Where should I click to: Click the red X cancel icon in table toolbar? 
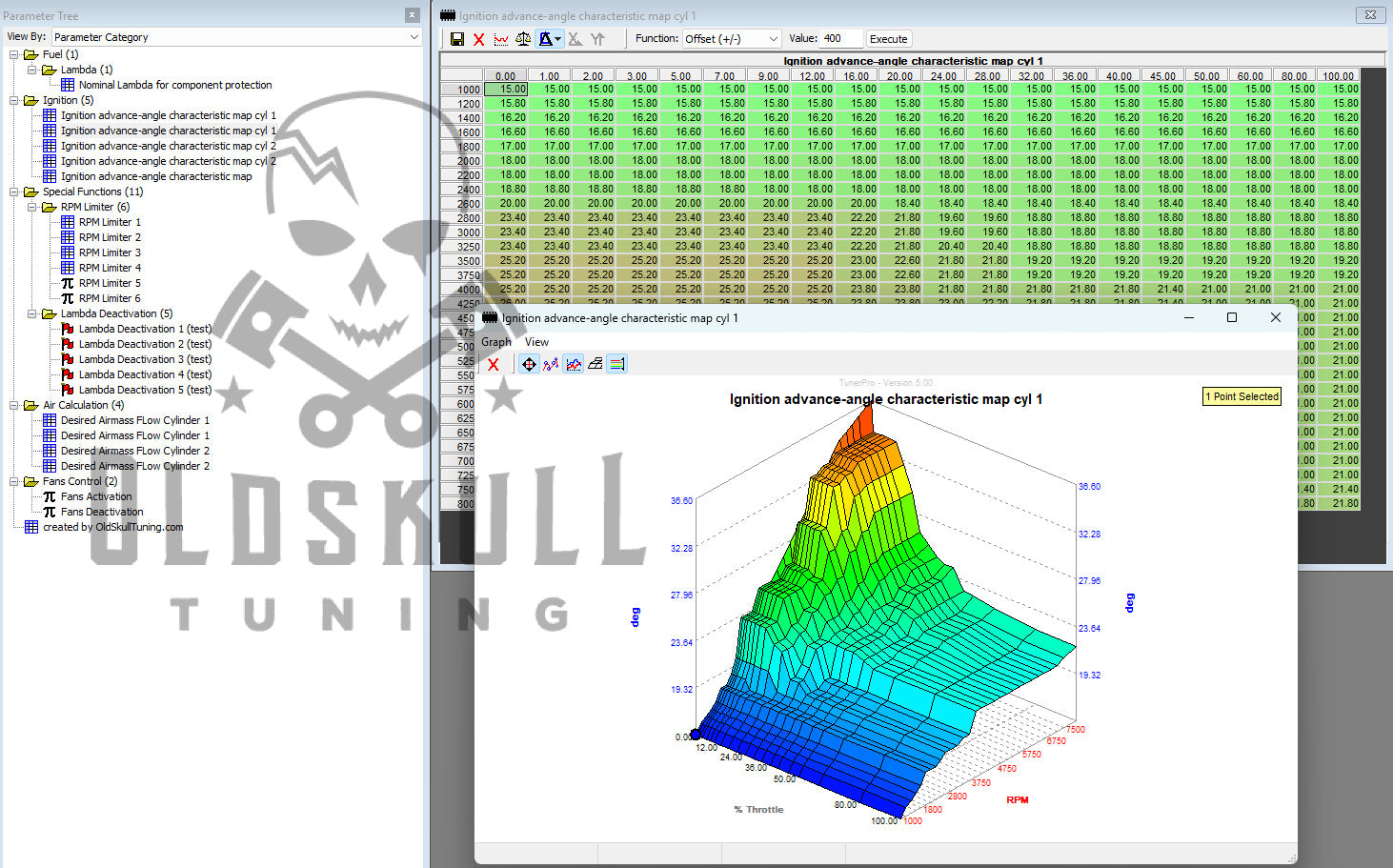478,39
